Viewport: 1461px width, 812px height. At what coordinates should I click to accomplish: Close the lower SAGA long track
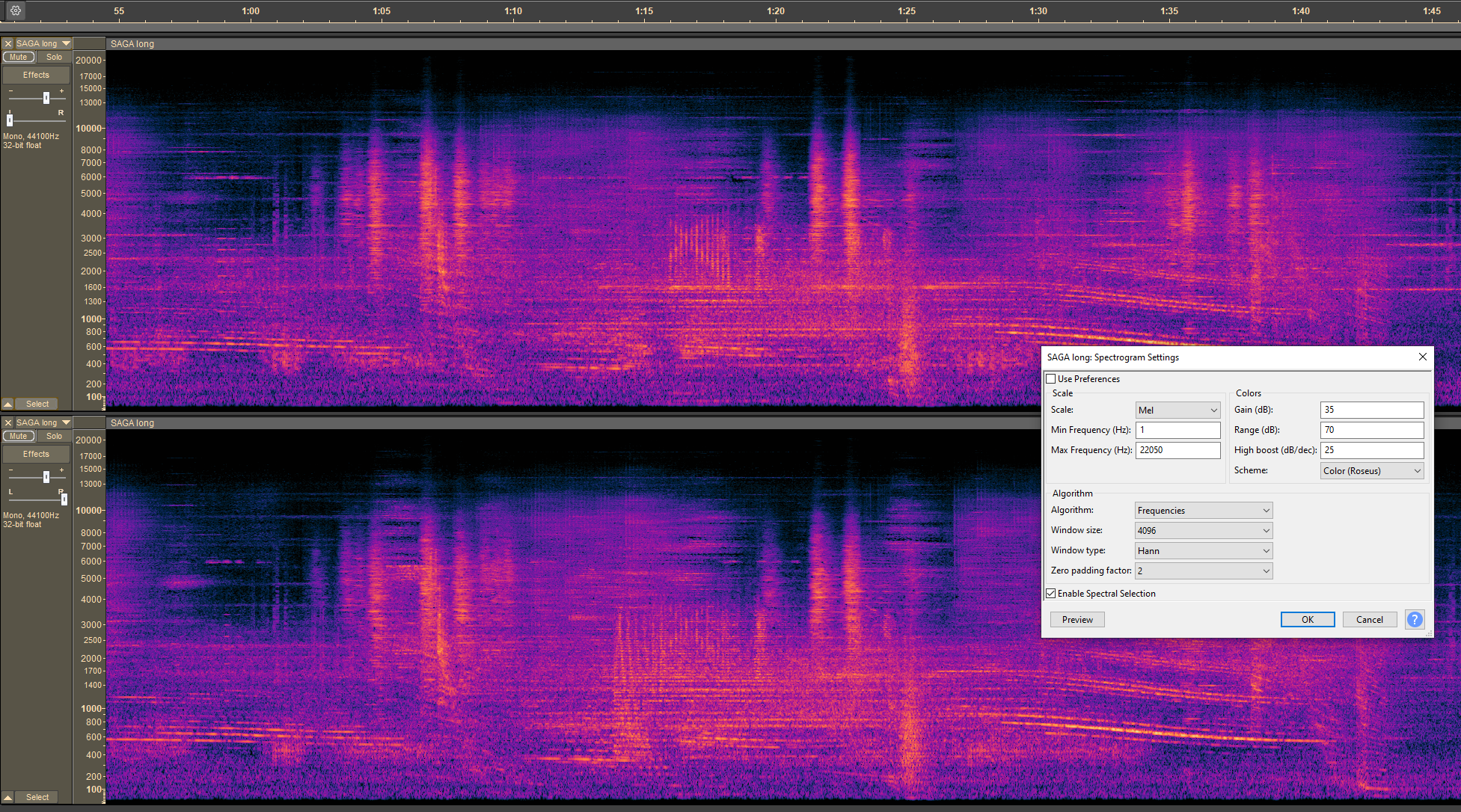(x=8, y=422)
